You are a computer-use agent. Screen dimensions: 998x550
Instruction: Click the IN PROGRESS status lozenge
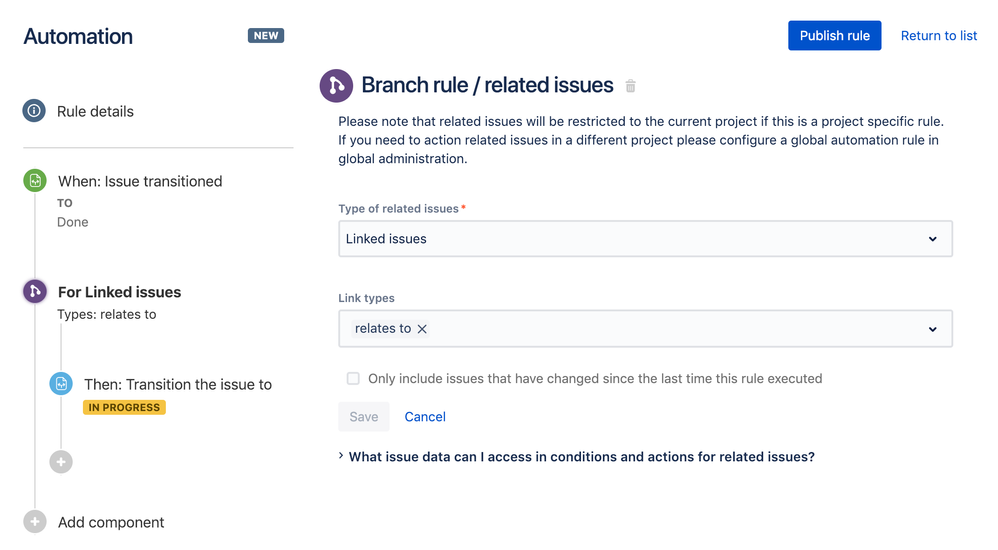pos(124,408)
